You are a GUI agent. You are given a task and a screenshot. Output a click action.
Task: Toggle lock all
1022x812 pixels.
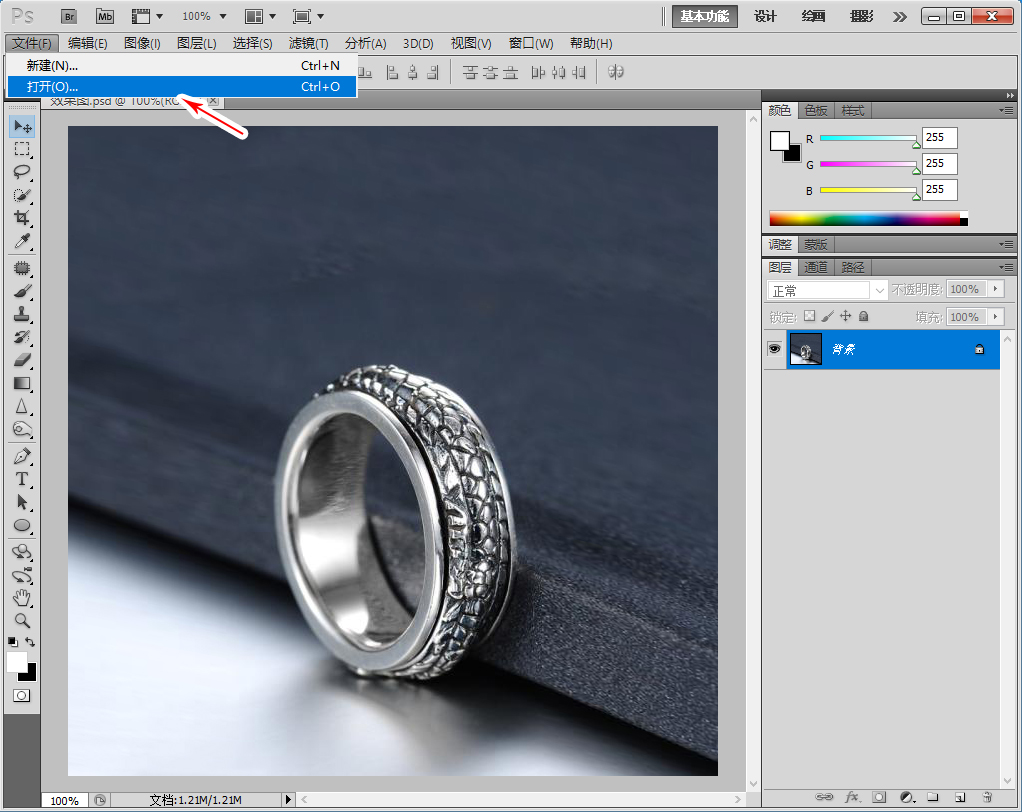pyautogui.click(x=864, y=316)
